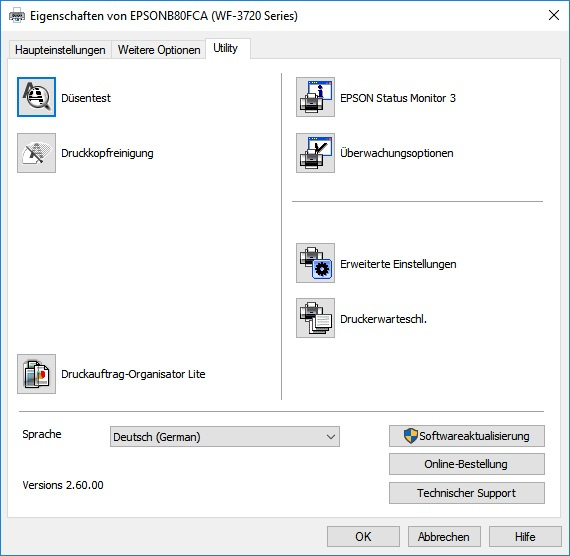Close the Eigenschaften dialog window
This screenshot has width=570, height=556.
(x=554, y=15)
